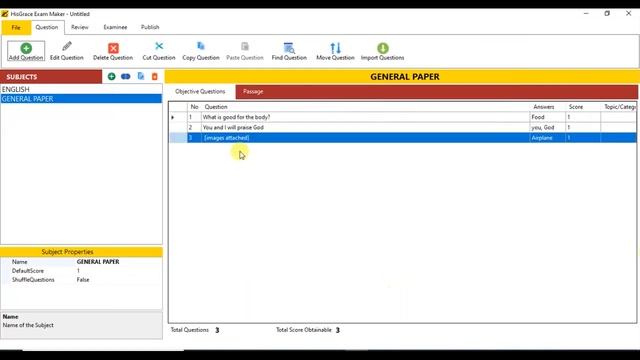Click the number cell of question 1
Viewport: 640px width, 360px height.
(x=194, y=117)
